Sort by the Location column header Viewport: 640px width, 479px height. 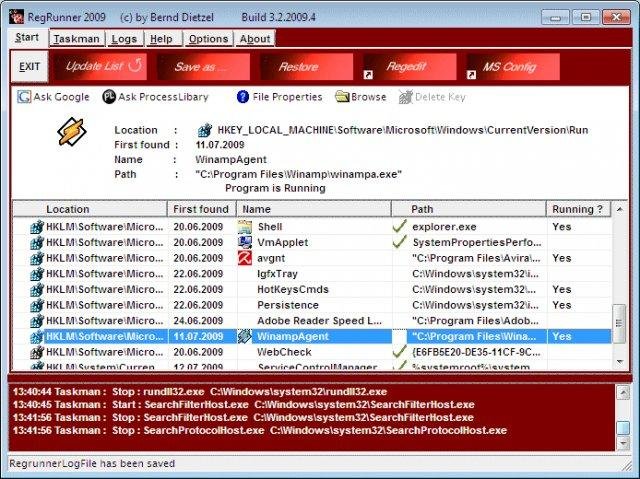coord(90,209)
